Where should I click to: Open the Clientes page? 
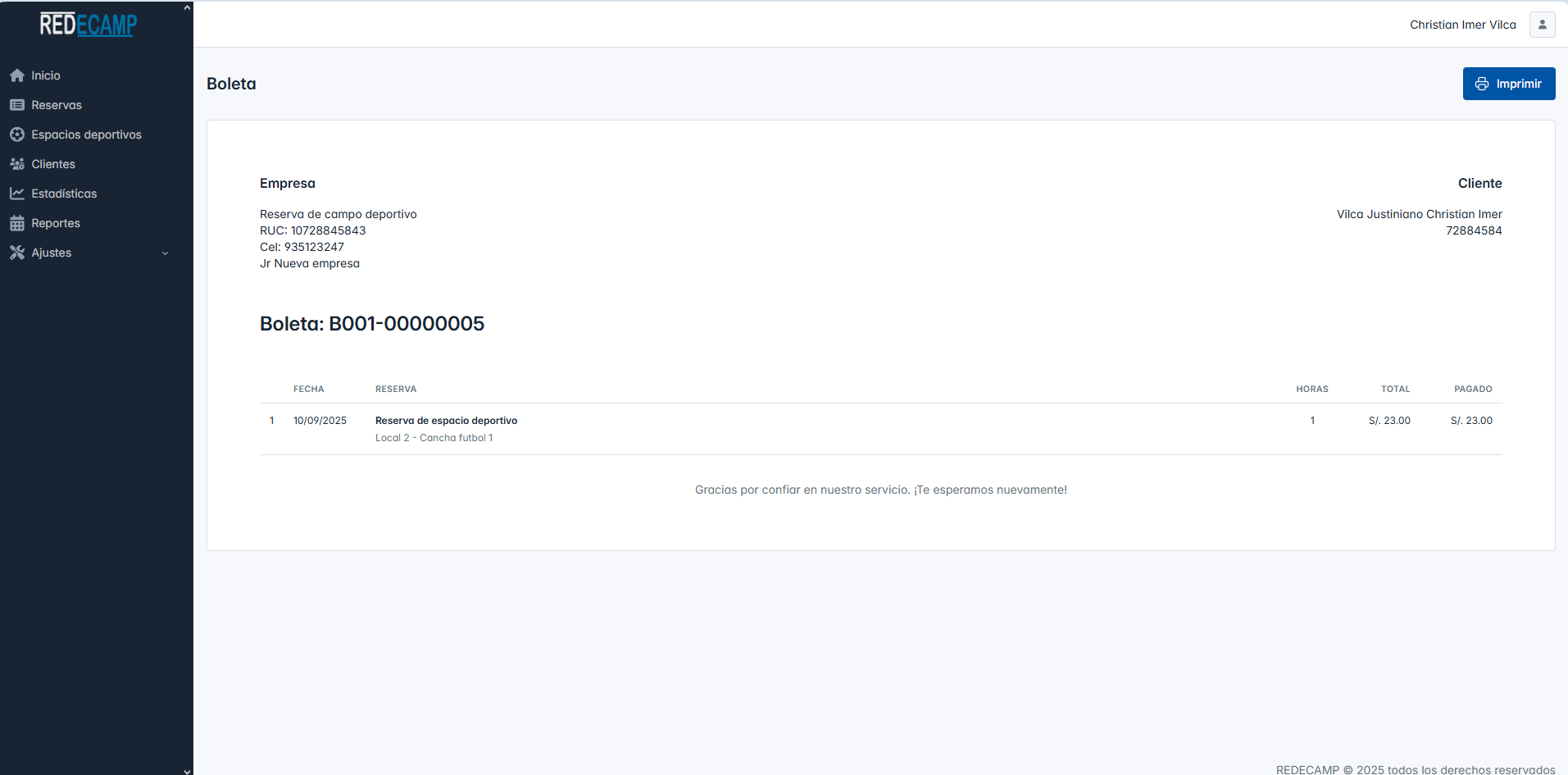tap(53, 164)
